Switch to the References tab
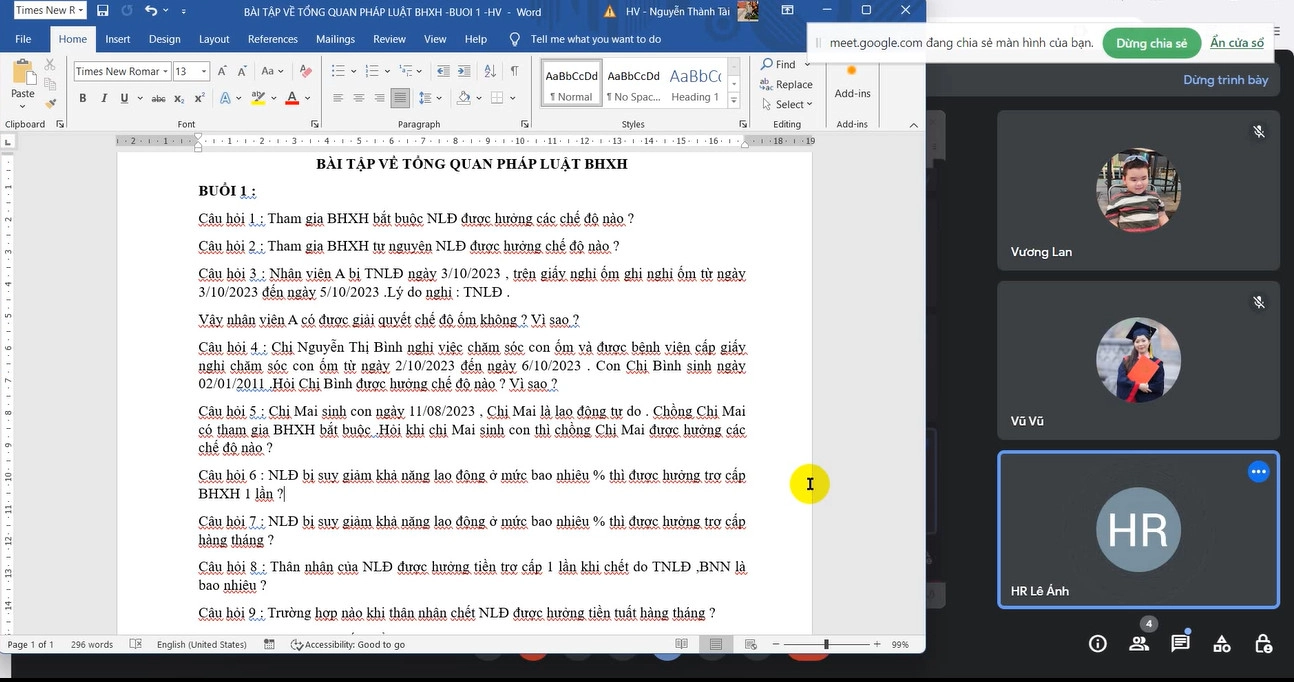1294x682 pixels. tap(272, 39)
